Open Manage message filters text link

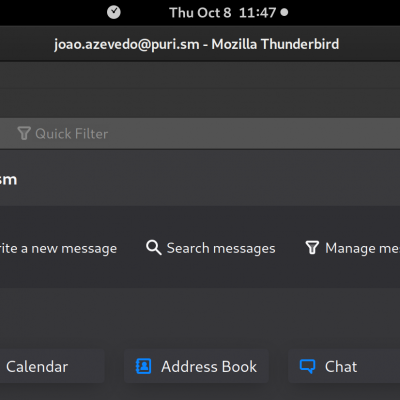[362, 248]
